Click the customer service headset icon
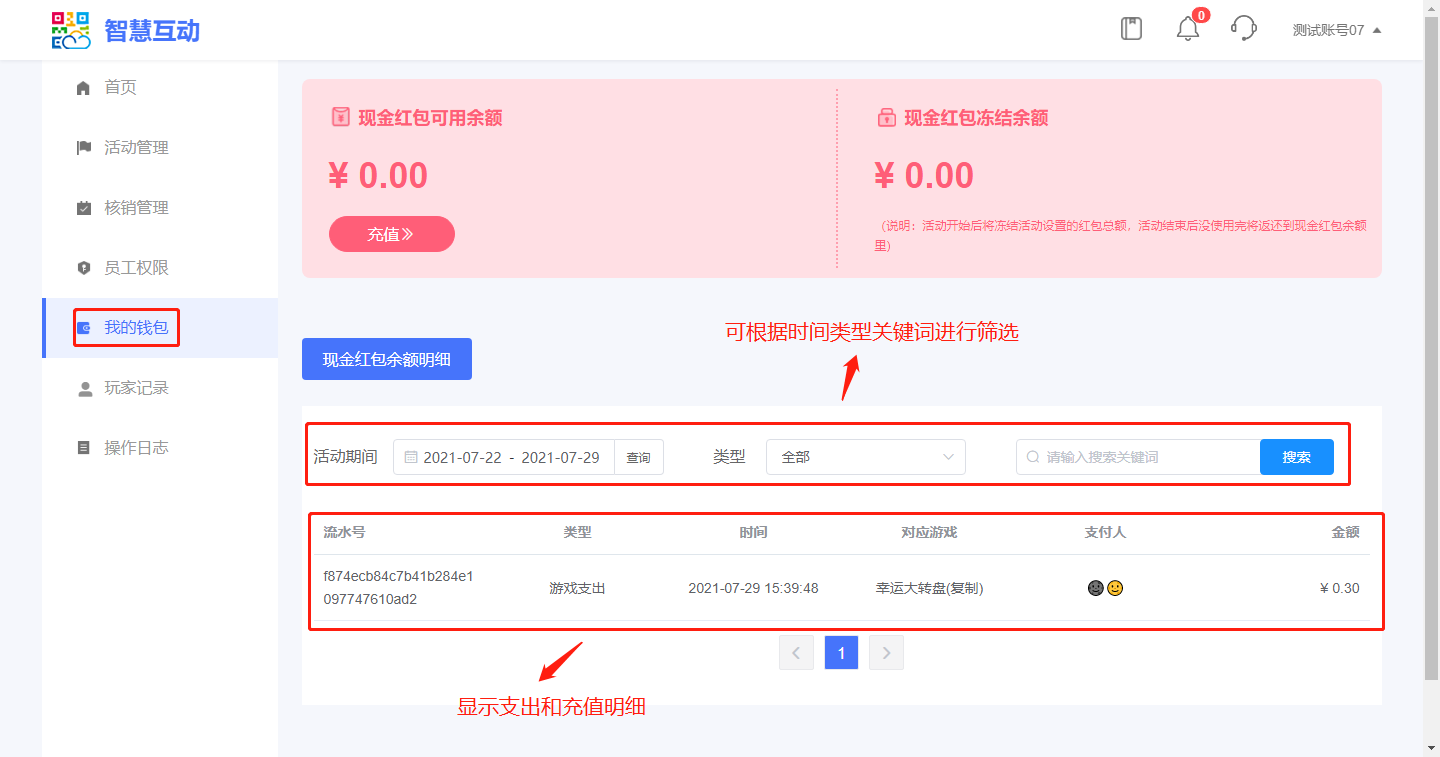The width and height of the screenshot is (1440, 757). [x=1243, y=29]
